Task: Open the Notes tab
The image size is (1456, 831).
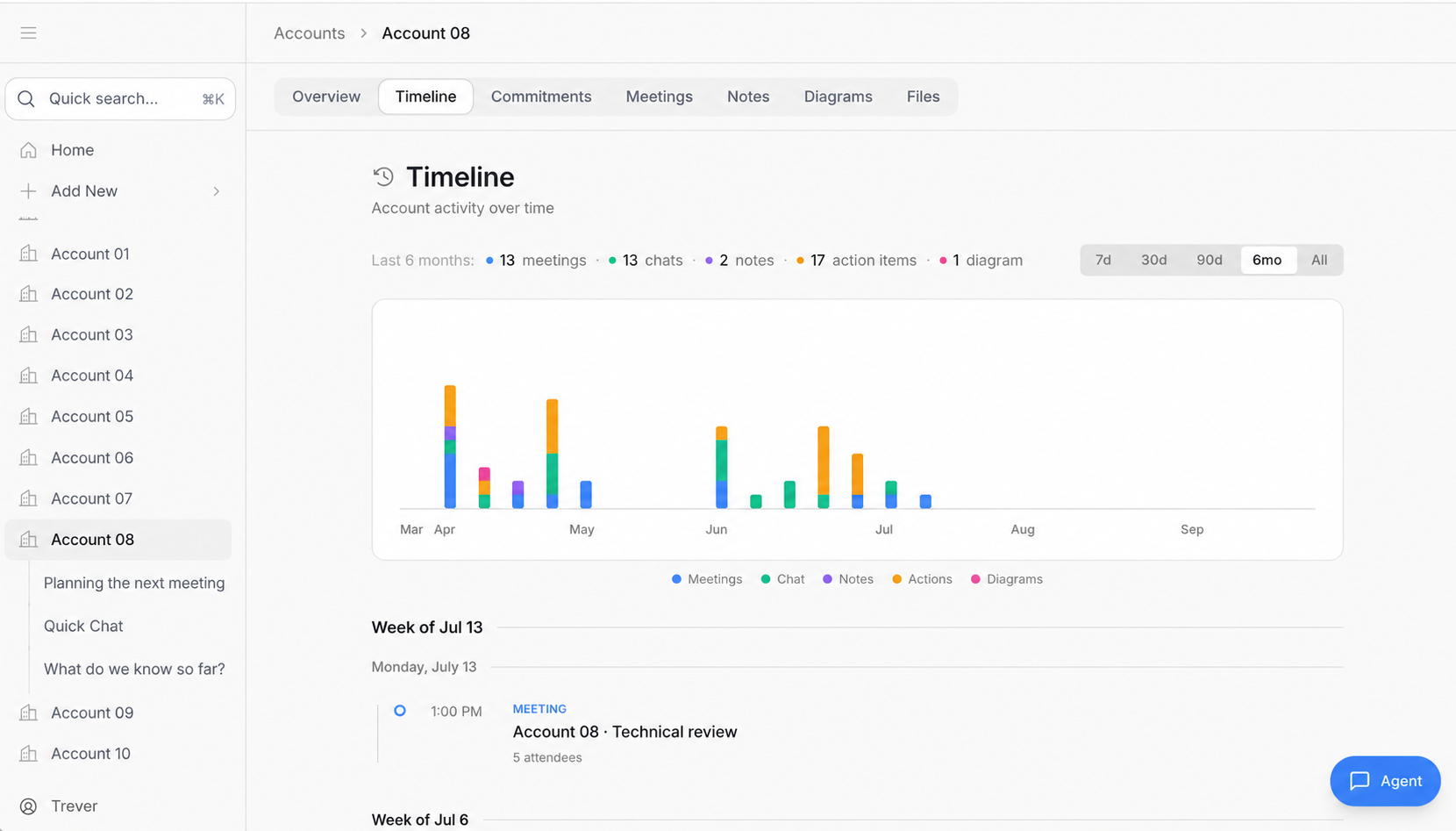Action: (748, 97)
